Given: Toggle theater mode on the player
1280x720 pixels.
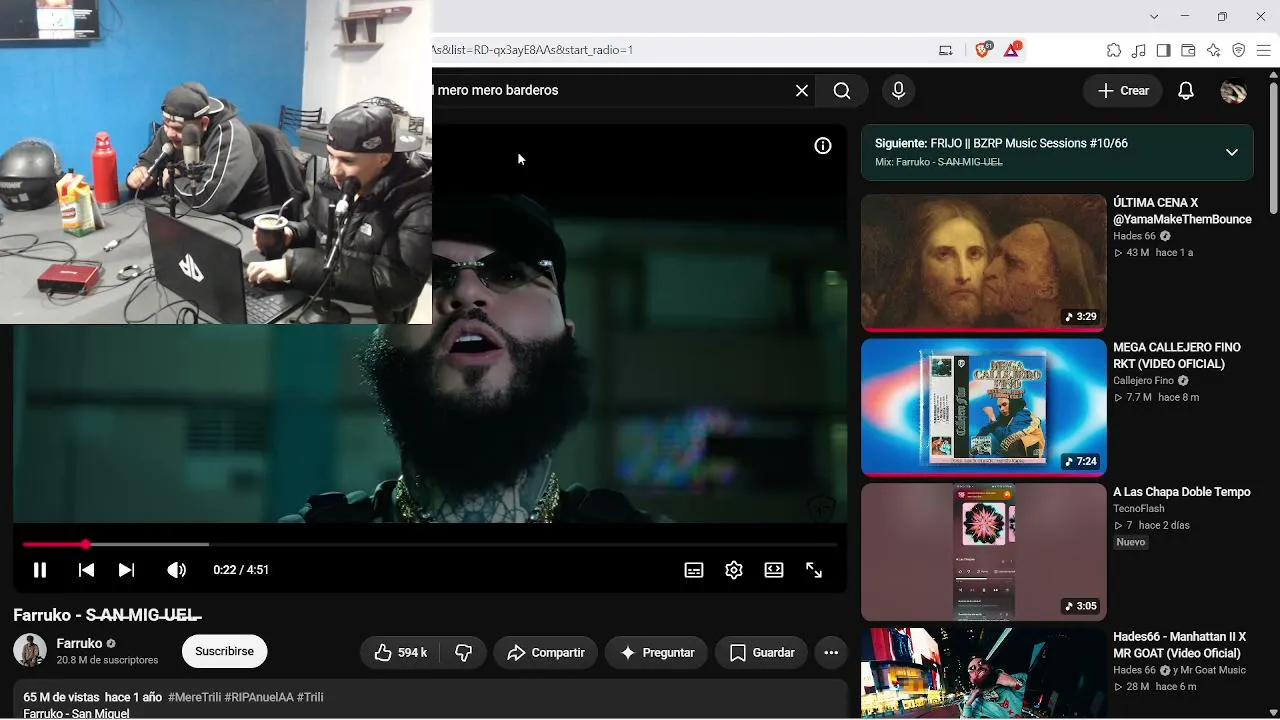Looking at the screenshot, I should (774, 570).
